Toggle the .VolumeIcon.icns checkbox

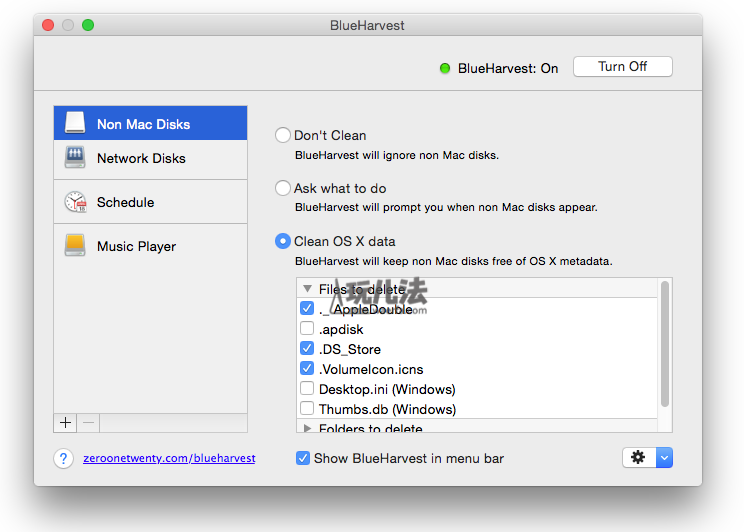pos(307,368)
